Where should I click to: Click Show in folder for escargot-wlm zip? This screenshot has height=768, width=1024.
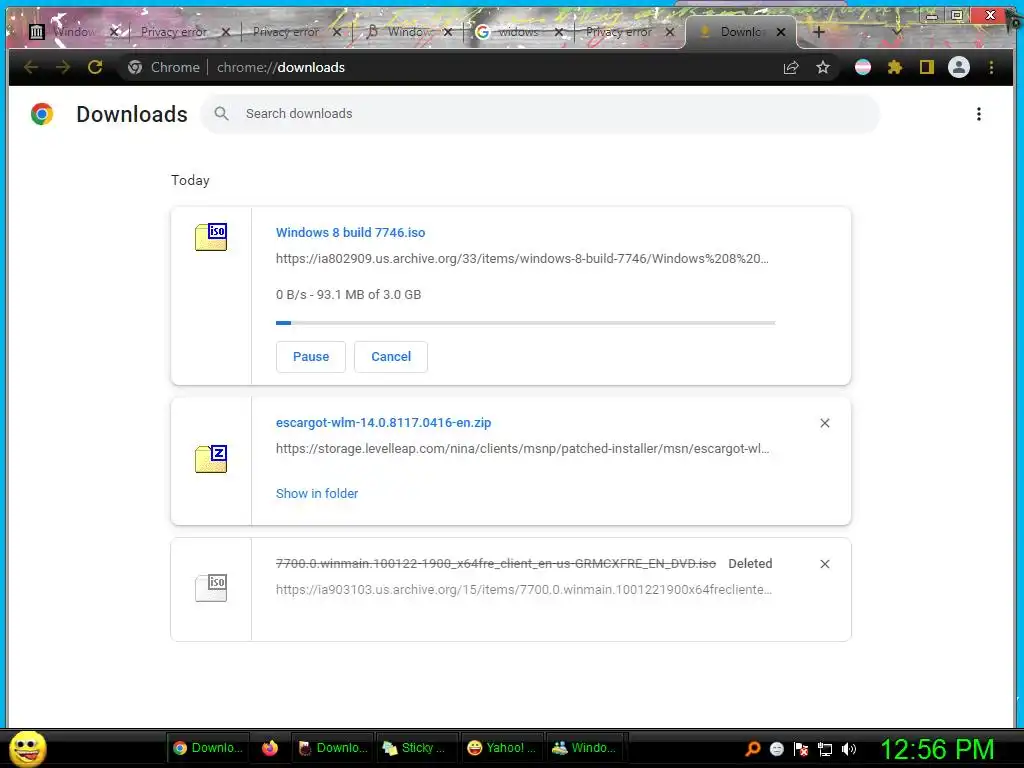pos(317,494)
